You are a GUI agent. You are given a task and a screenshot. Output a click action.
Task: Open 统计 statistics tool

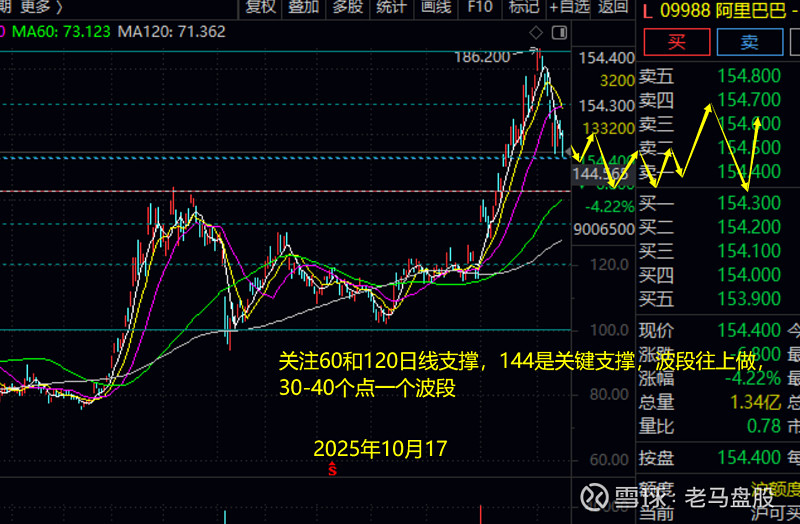click(x=391, y=7)
